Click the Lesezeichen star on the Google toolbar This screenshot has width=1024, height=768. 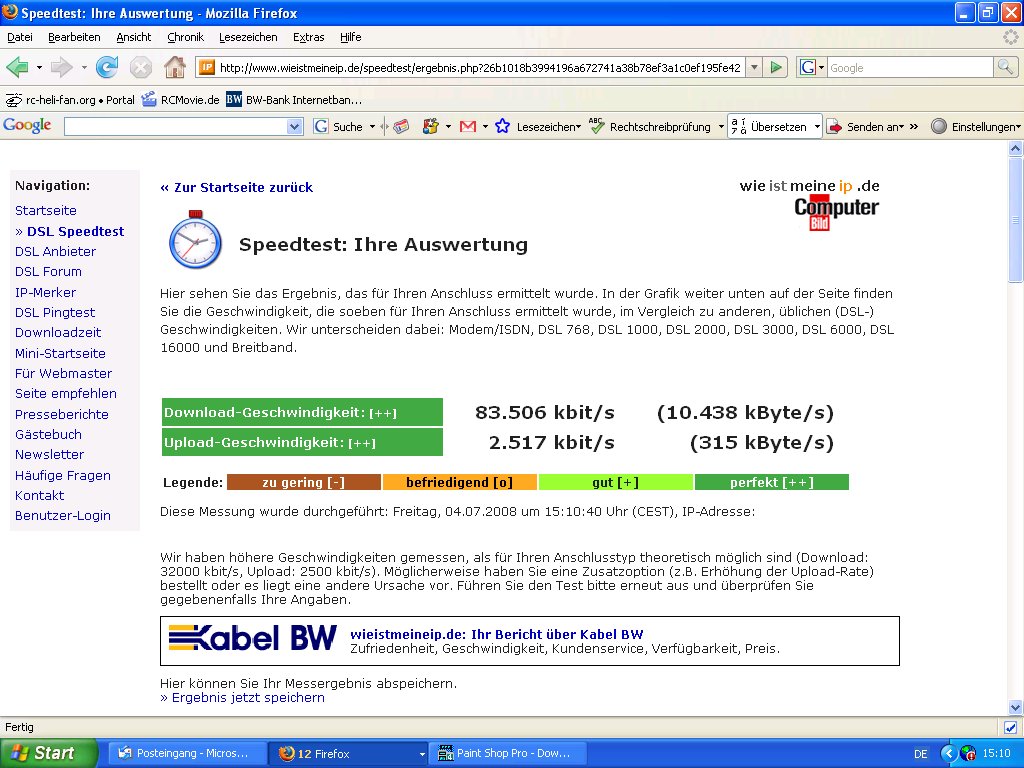point(502,126)
